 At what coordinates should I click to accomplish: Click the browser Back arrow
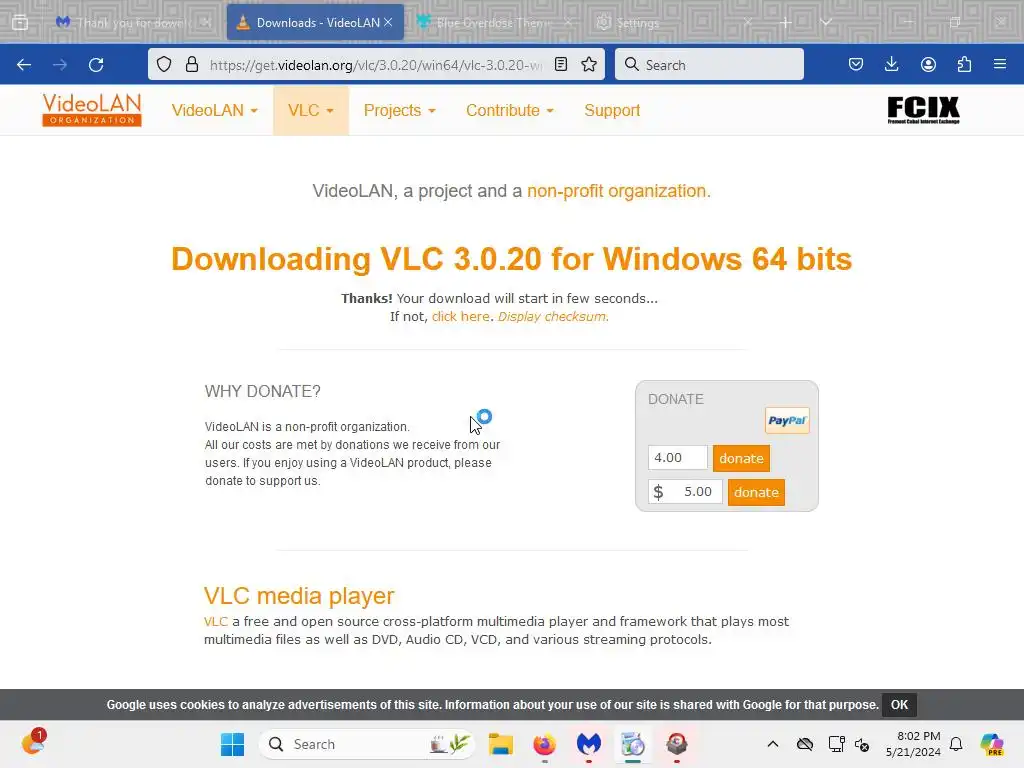point(24,65)
